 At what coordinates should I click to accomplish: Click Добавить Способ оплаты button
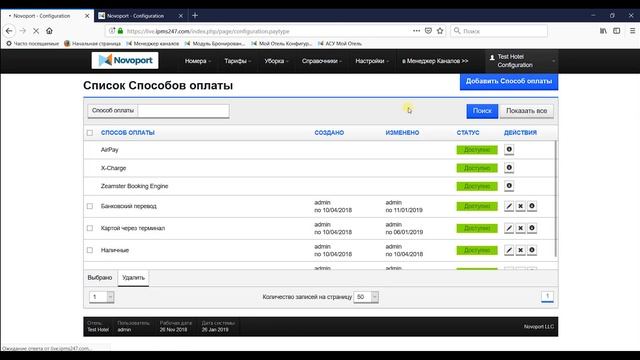click(x=509, y=81)
